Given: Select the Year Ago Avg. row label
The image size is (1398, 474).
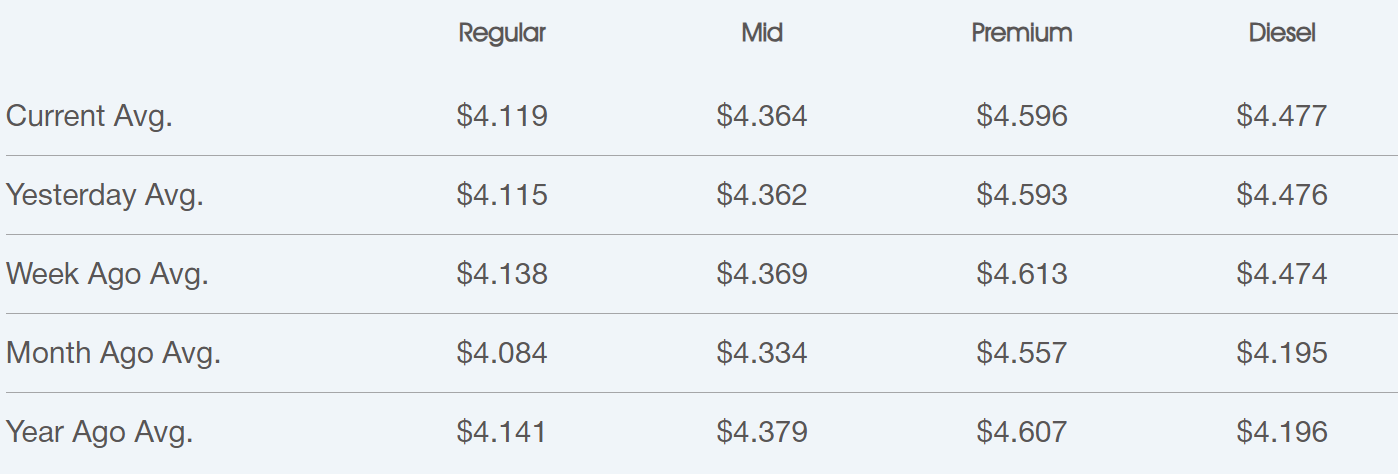Looking at the screenshot, I should [99, 432].
